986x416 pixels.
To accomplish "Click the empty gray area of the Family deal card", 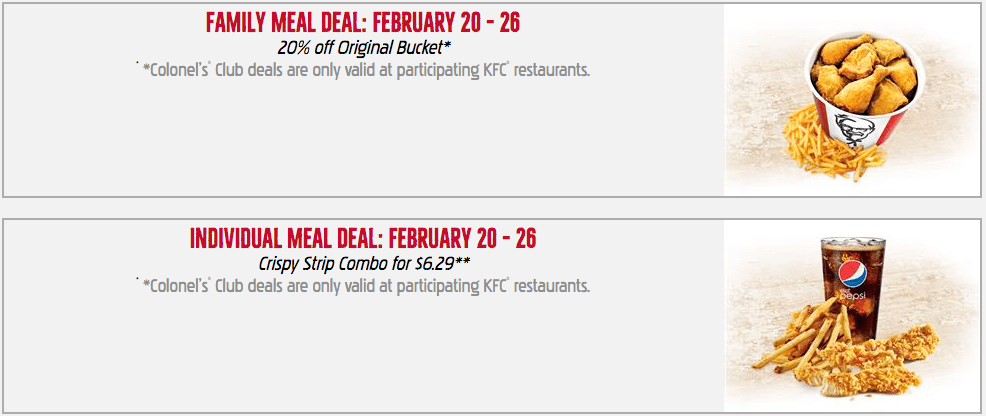I will (x=363, y=138).
